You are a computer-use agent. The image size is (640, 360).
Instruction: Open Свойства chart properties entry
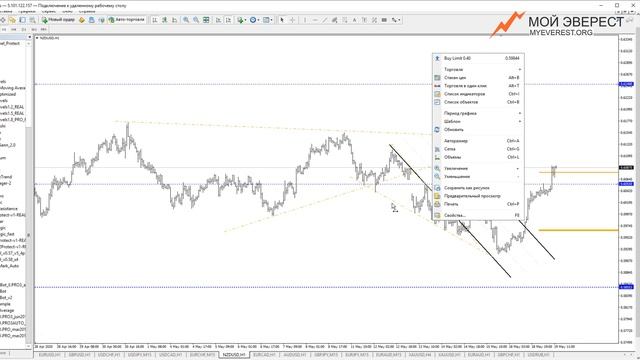coord(478,215)
